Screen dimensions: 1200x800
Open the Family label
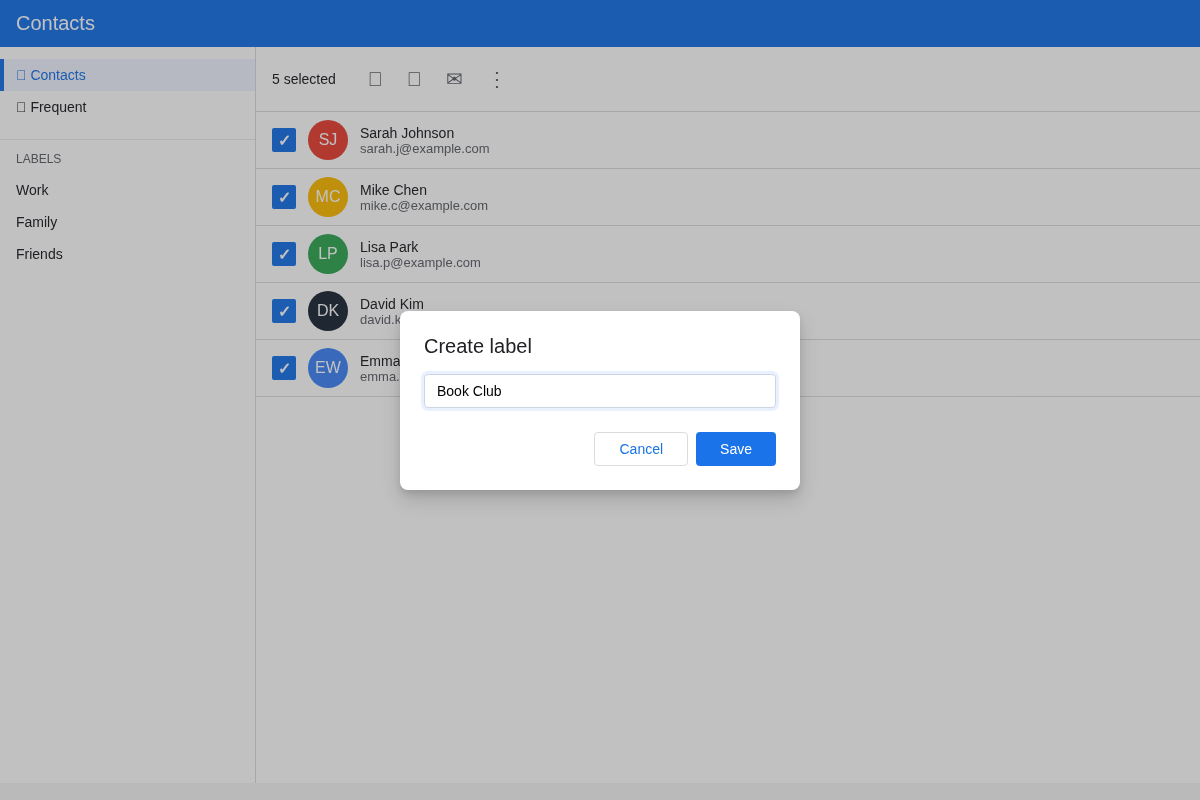36,222
